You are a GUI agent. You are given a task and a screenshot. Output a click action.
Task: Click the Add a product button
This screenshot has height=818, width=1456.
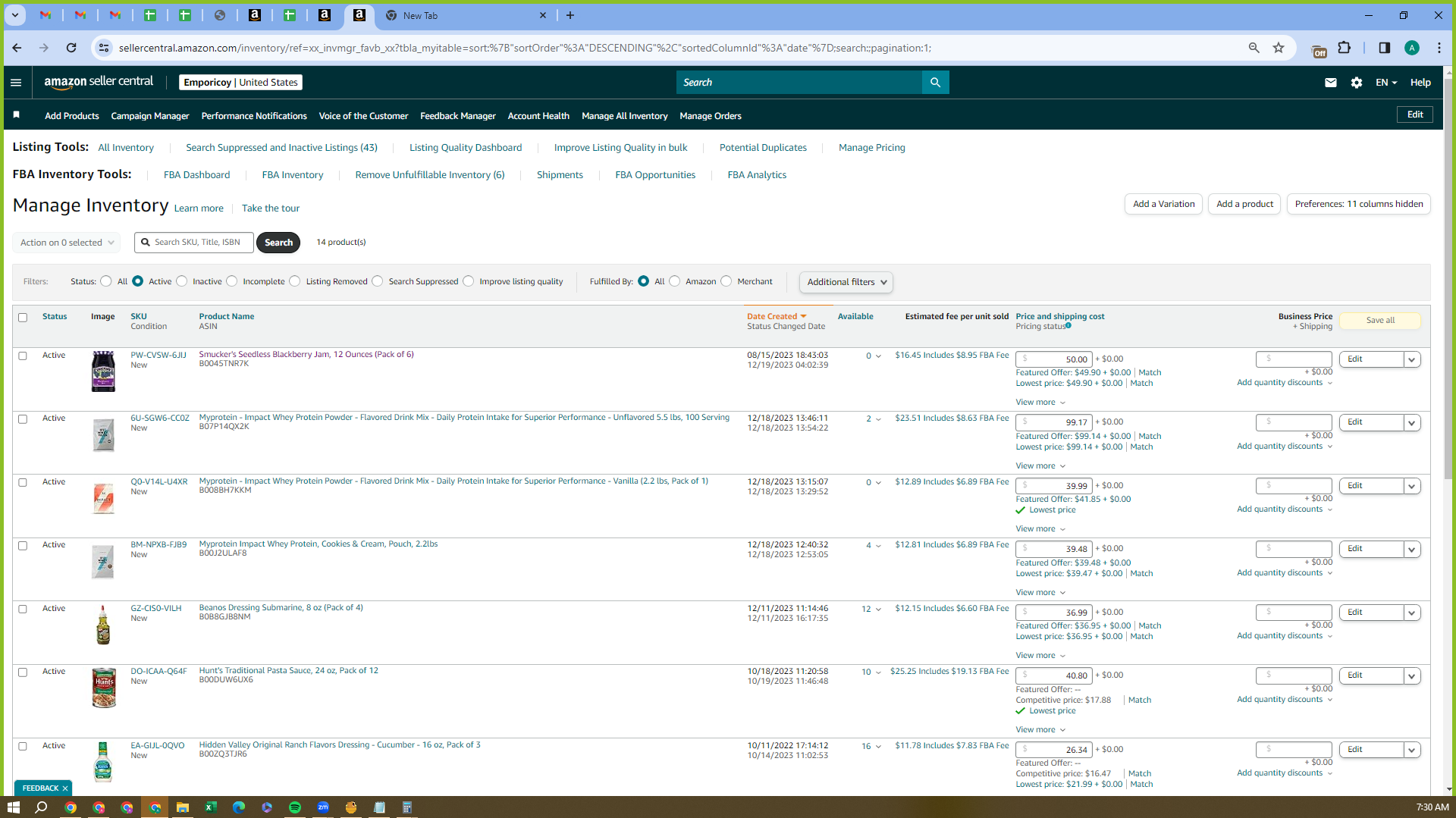coord(1244,204)
